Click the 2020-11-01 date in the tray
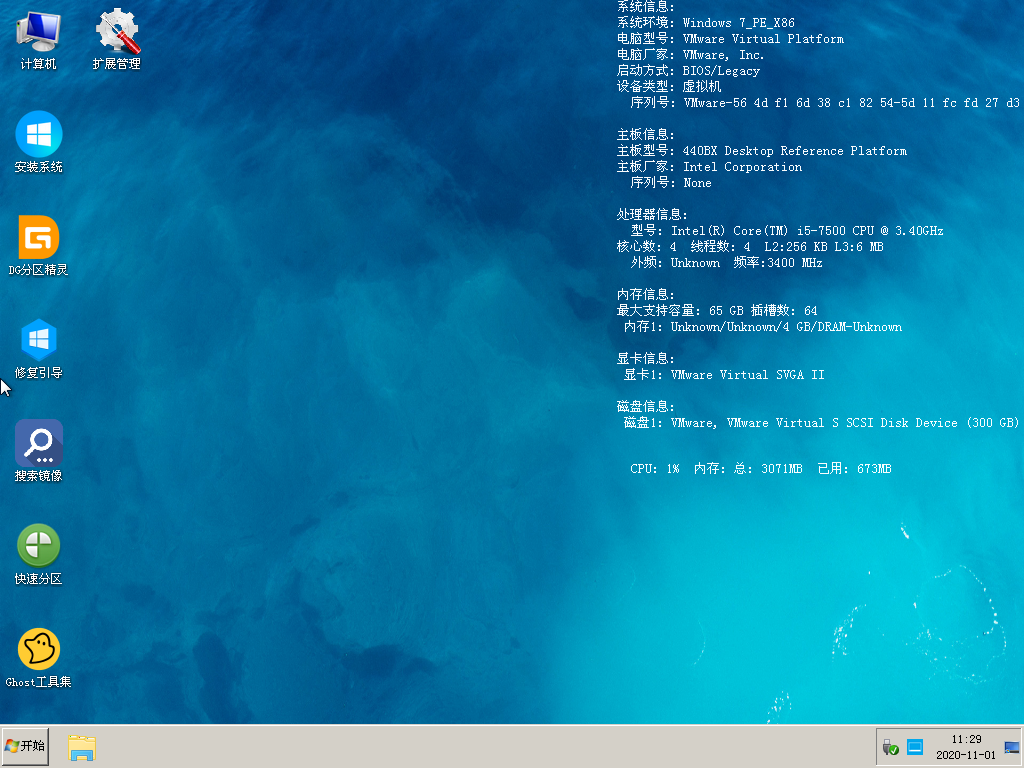The width and height of the screenshot is (1024, 768). [966, 755]
